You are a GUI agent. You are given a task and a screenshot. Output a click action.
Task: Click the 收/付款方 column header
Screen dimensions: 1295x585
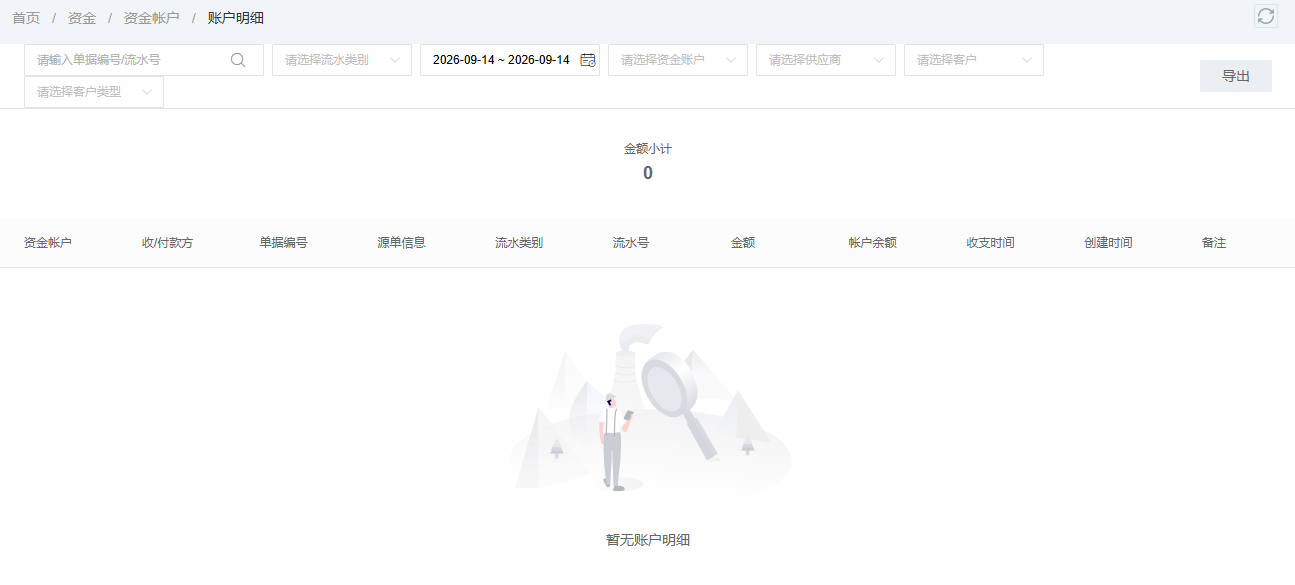coord(168,243)
